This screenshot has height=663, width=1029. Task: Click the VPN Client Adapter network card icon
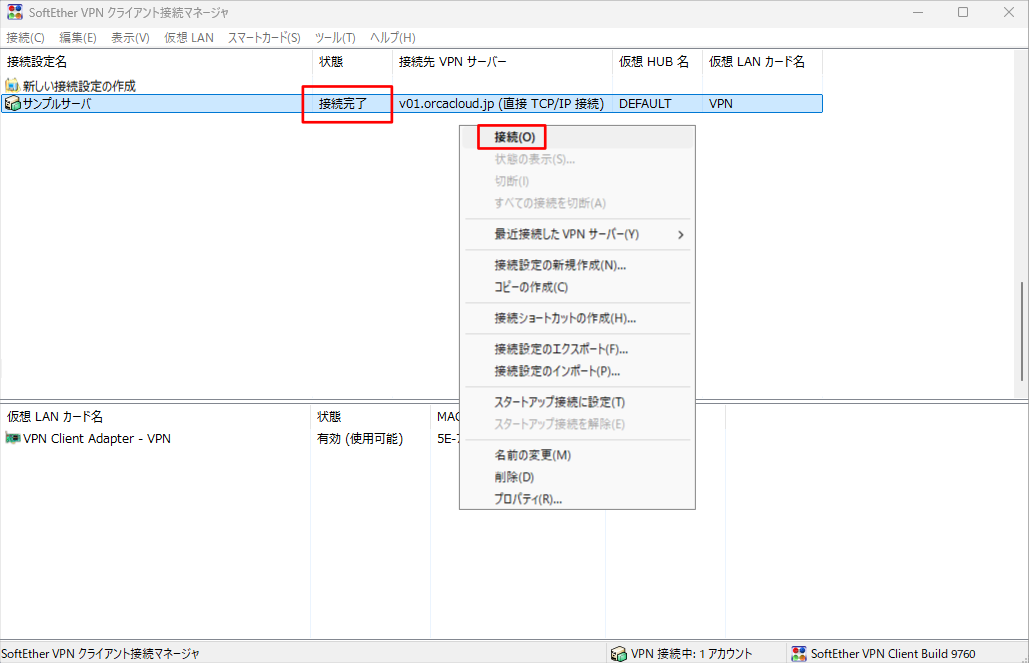pyautogui.click(x=12, y=438)
